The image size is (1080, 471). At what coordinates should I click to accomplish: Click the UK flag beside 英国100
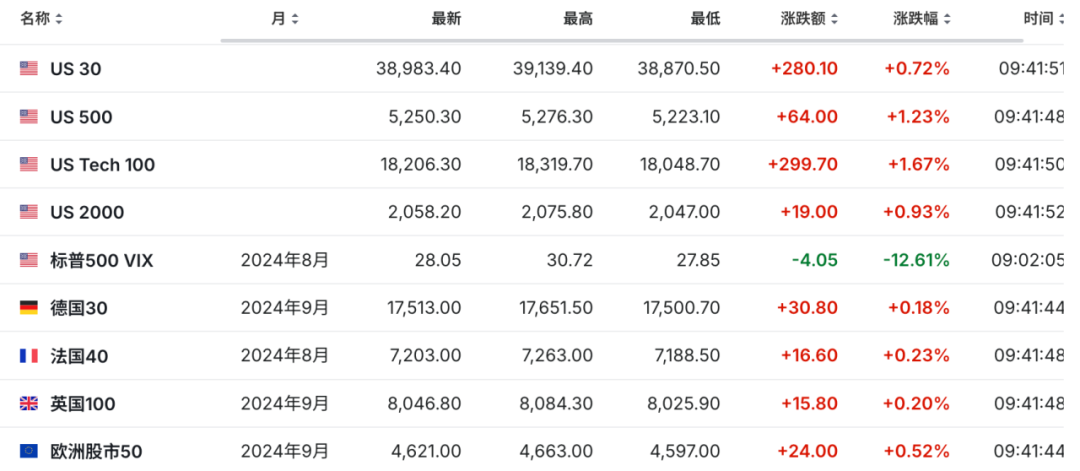28,404
